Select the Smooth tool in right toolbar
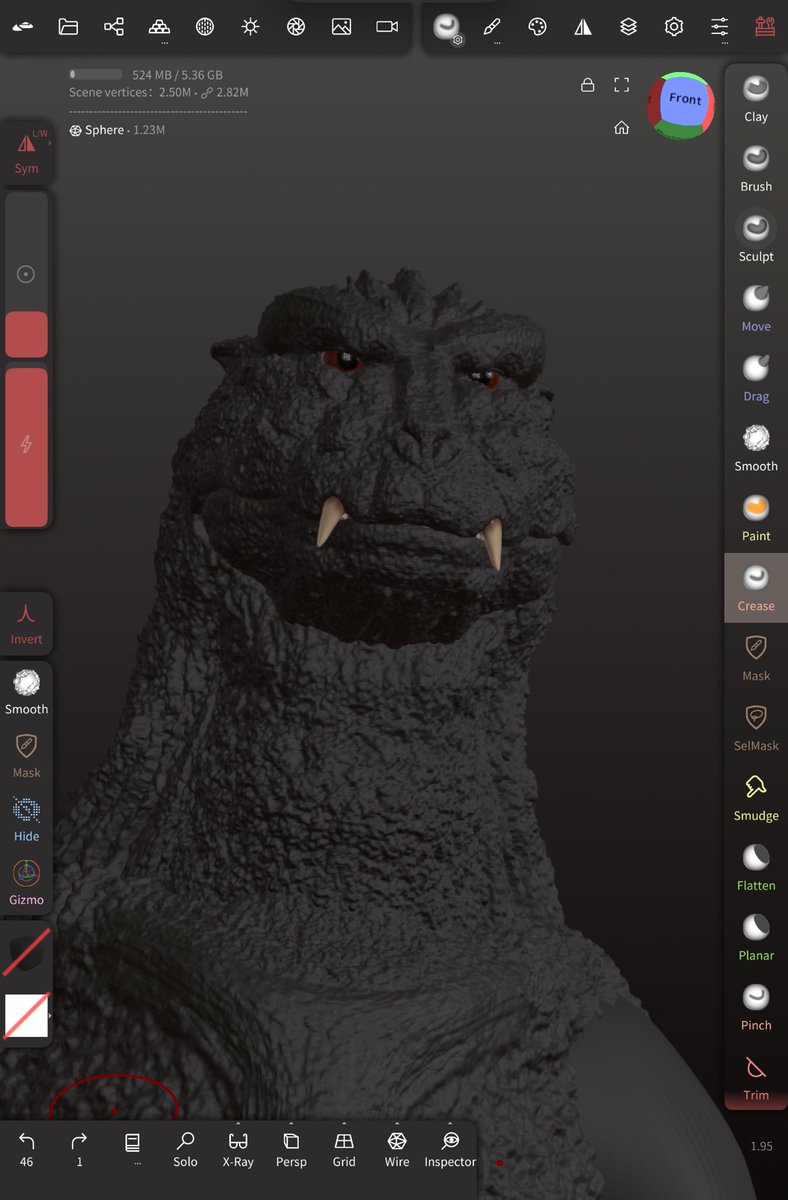Screen dimensions: 788x1200 (x=756, y=448)
